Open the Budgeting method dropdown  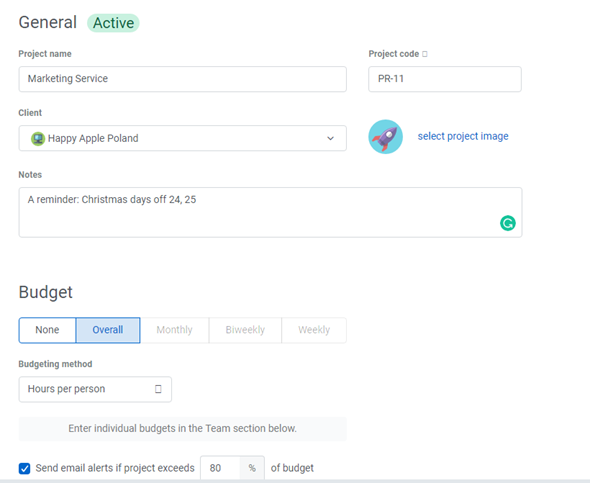tap(95, 389)
